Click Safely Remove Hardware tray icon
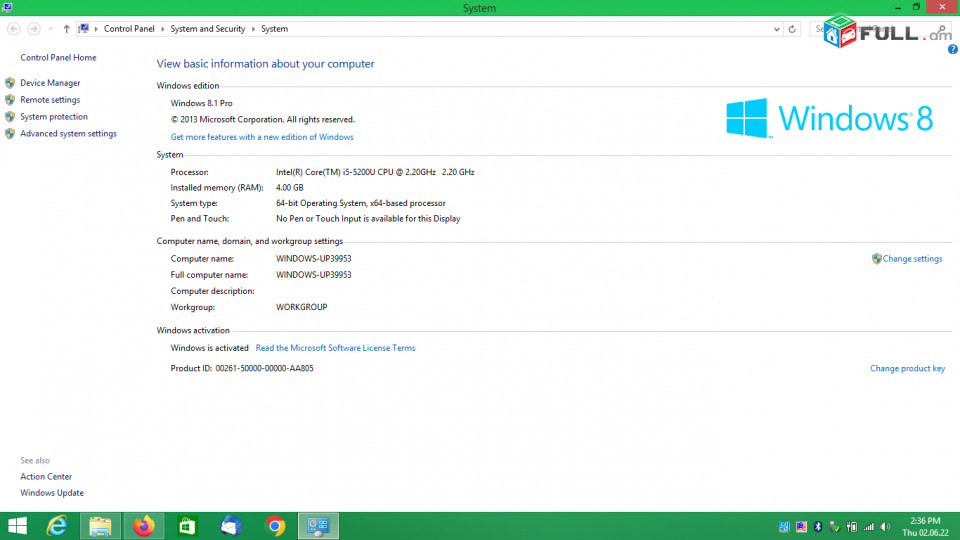The width and height of the screenshot is (960, 540). (834, 527)
